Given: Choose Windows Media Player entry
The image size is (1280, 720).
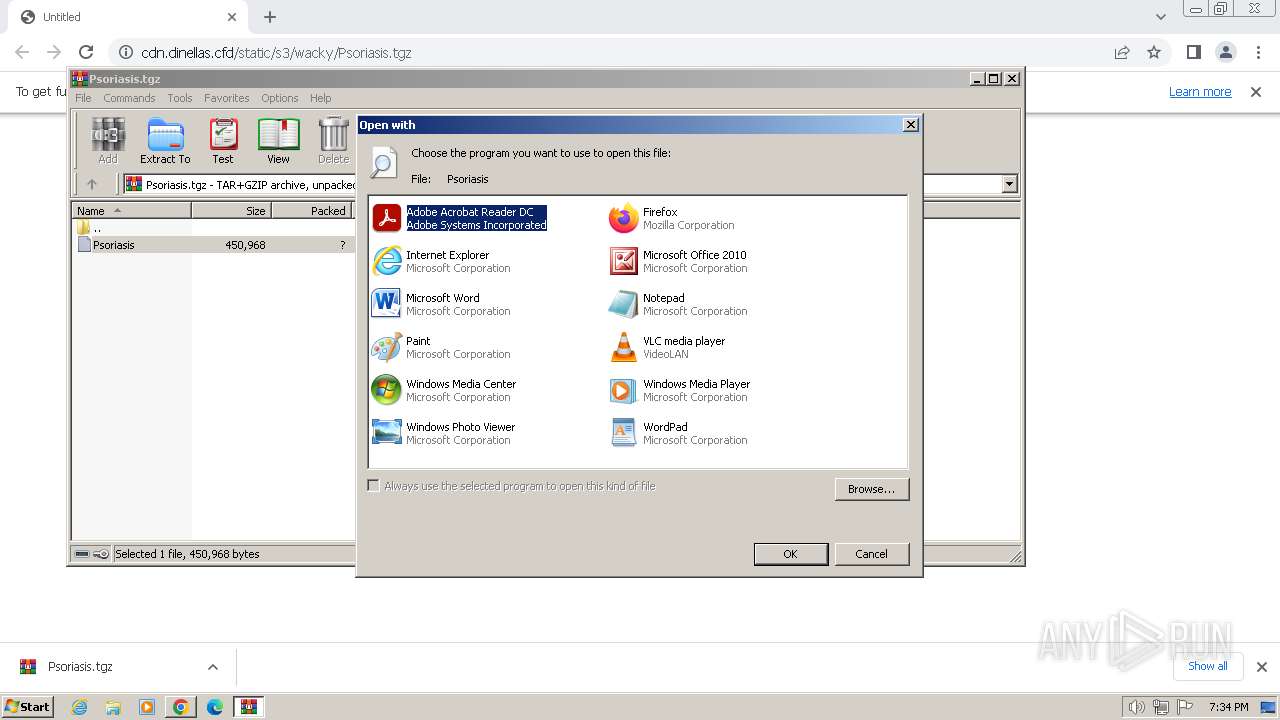Looking at the screenshot, I should tap(680, 390).
